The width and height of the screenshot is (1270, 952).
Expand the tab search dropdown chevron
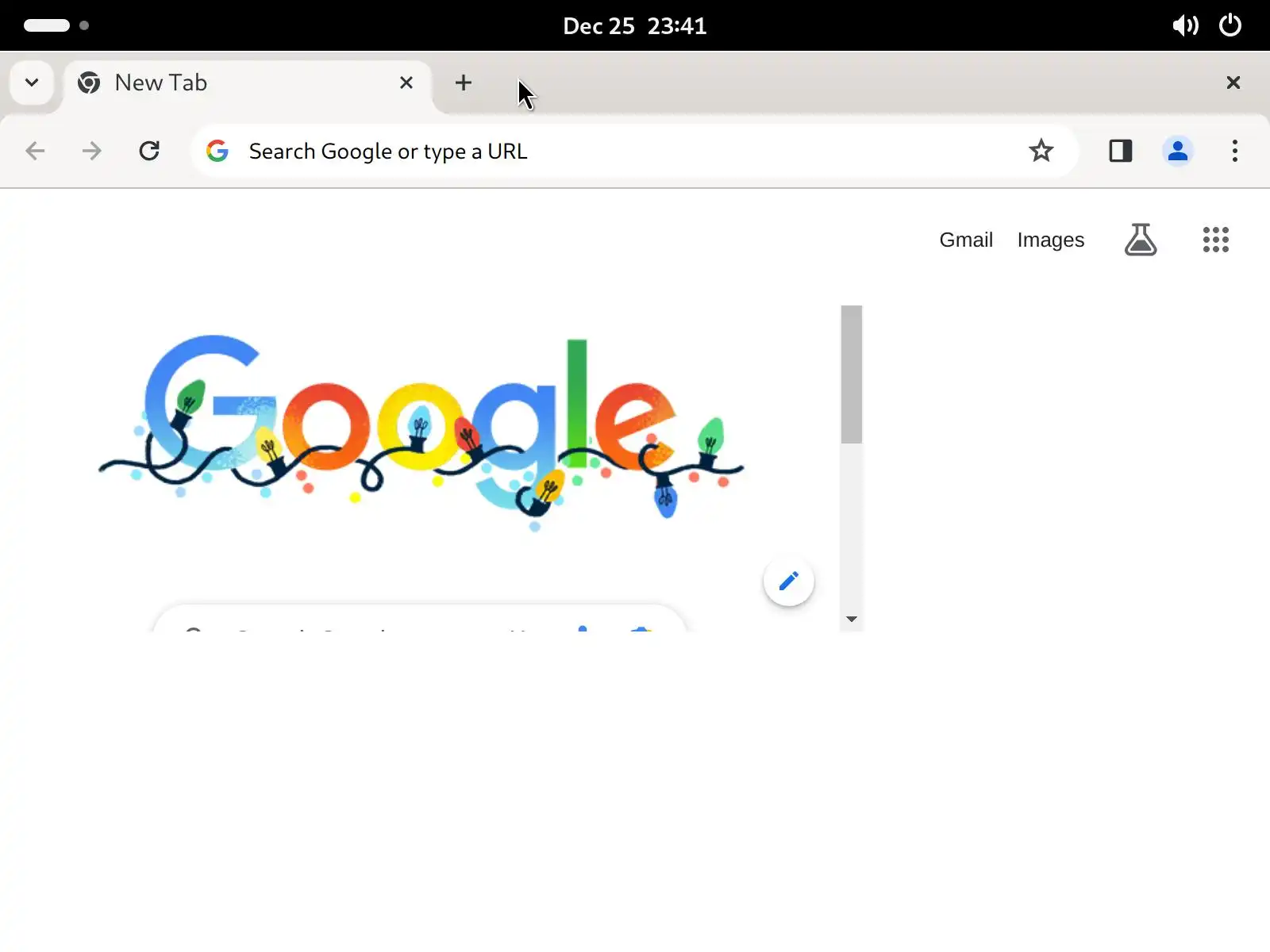32,83
